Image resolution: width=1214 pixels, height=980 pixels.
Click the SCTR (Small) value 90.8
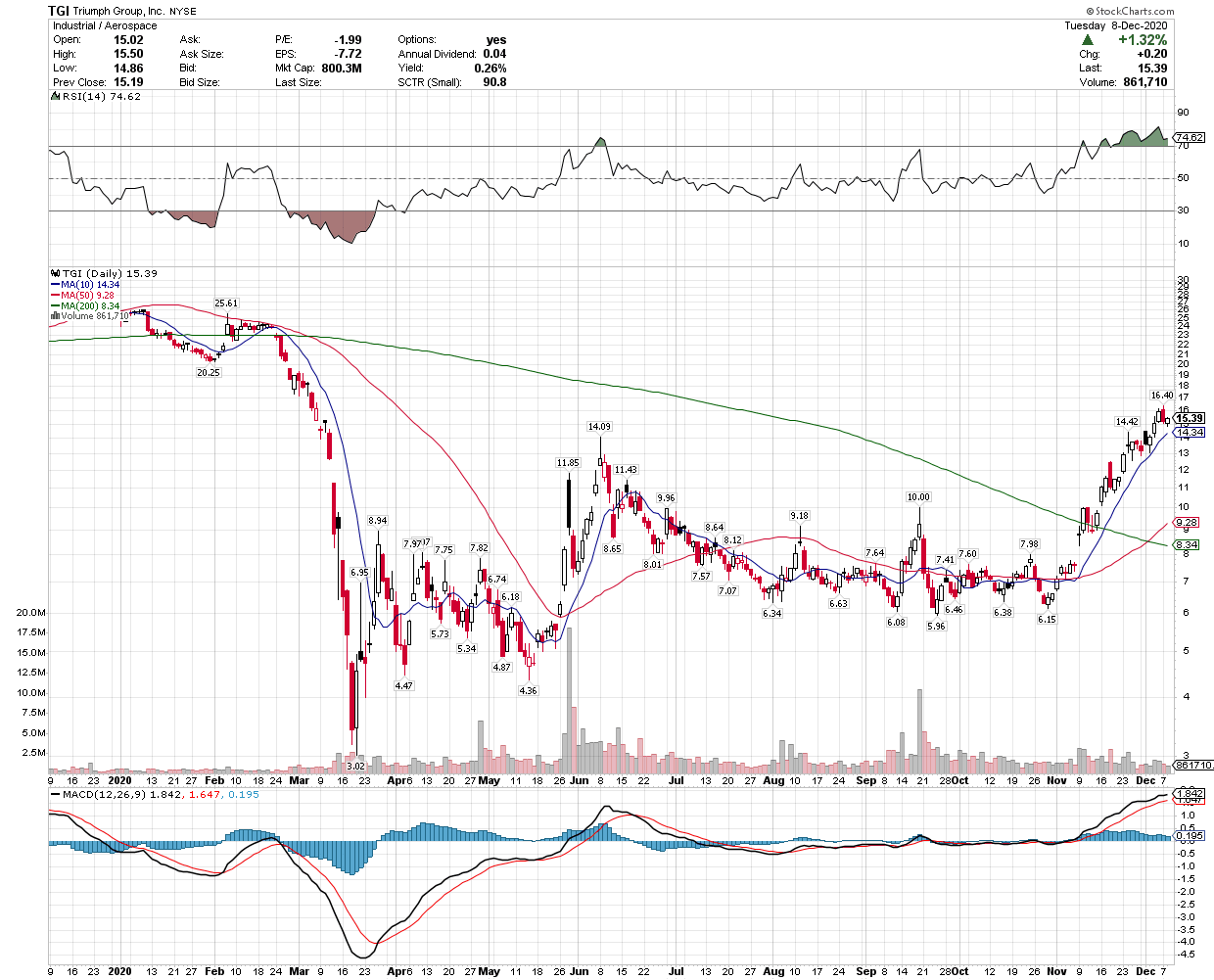pyautogui.click(x=494, y=82)
